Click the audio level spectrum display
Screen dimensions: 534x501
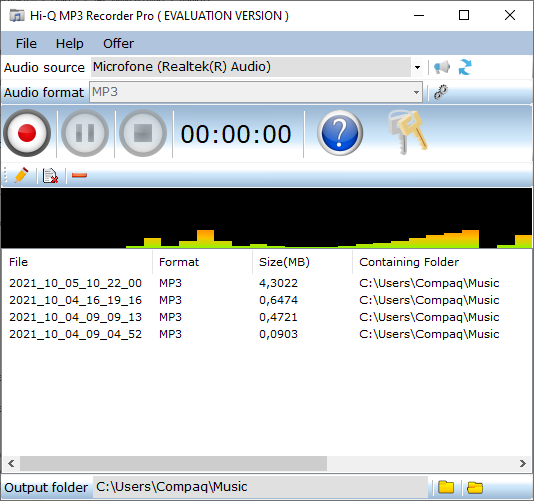tap(267, 218)
